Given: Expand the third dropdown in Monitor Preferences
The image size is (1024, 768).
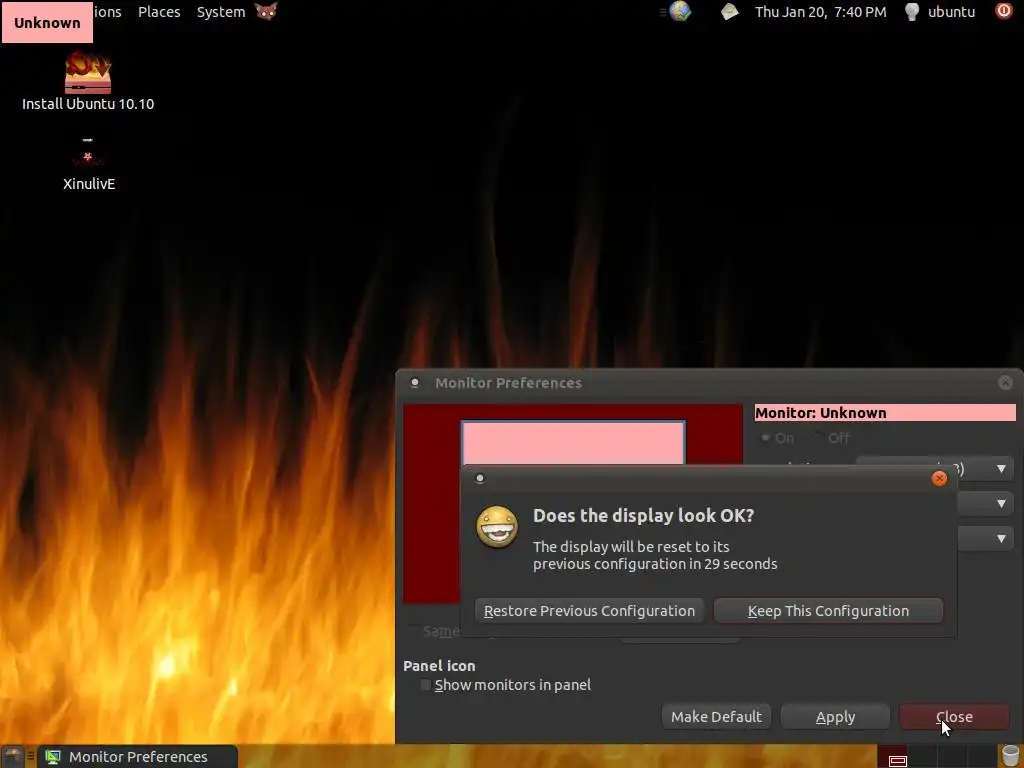Looking at the screenshot, I should pyautogui.click(x=1001, y=539).
